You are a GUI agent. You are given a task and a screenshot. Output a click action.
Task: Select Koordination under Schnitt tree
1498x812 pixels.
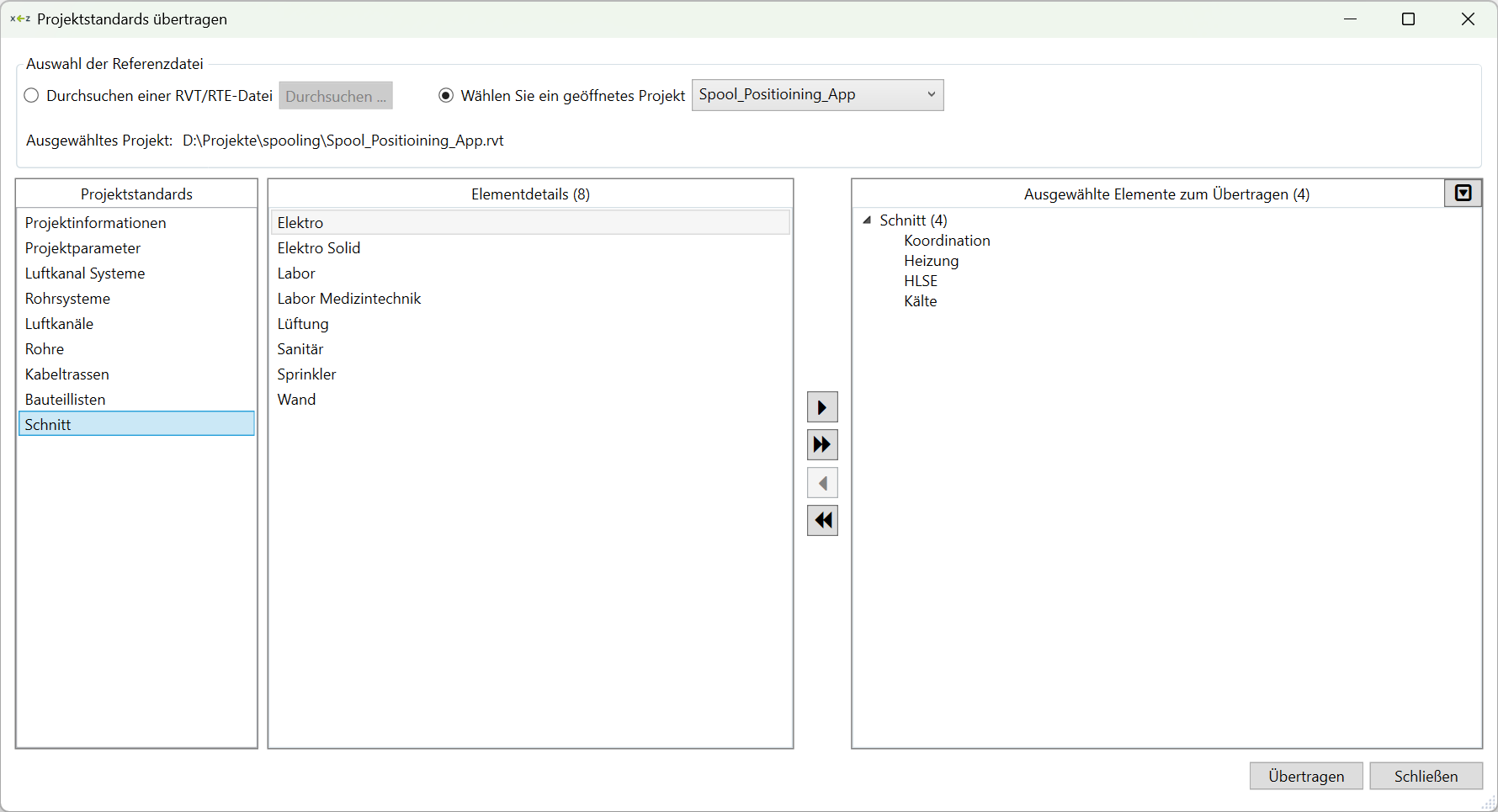tap(947, 241)
